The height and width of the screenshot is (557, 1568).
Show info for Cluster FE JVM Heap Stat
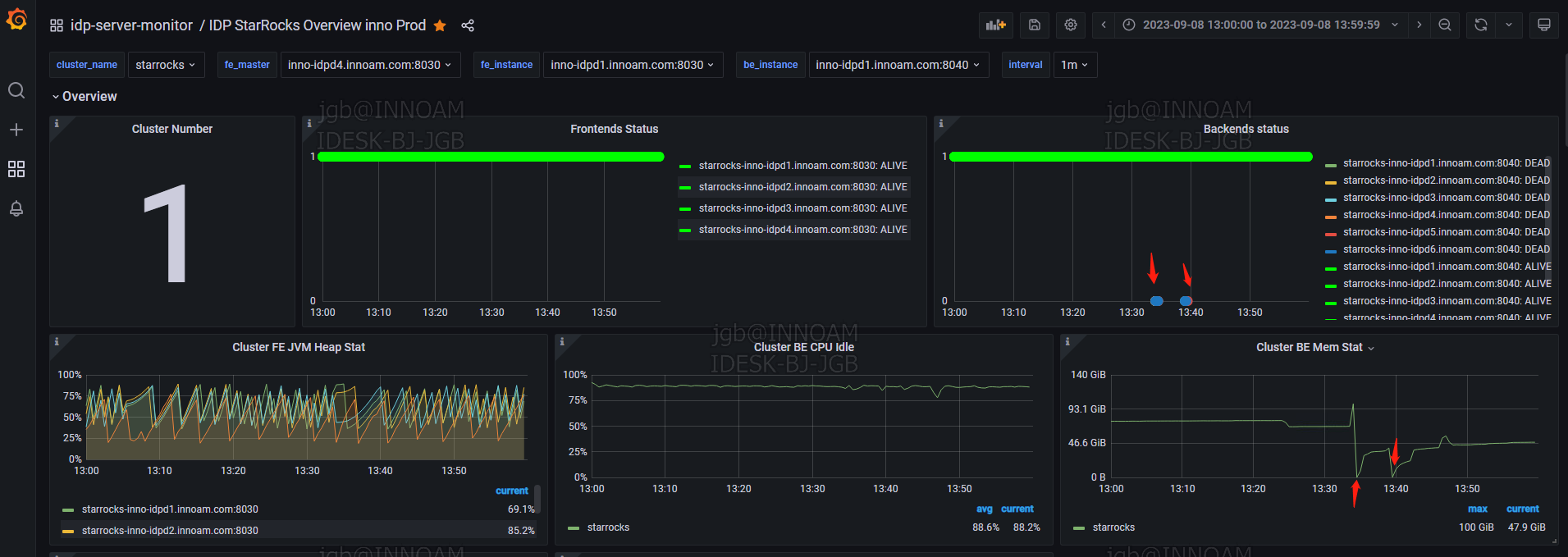pos(57,342)
